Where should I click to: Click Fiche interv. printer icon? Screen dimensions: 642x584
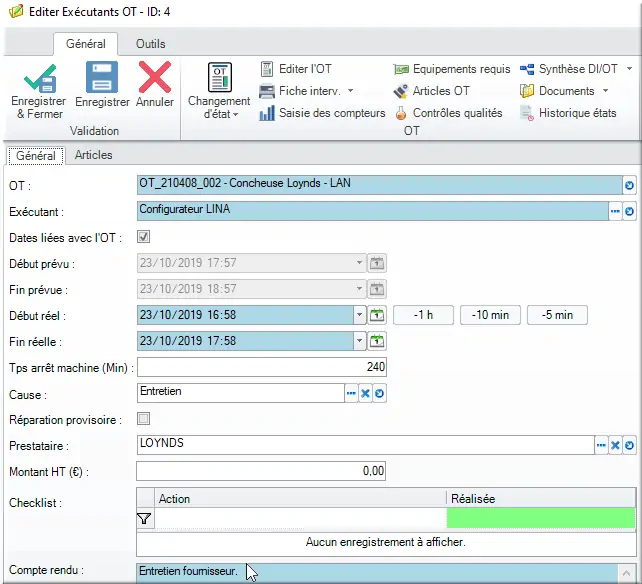267,91
